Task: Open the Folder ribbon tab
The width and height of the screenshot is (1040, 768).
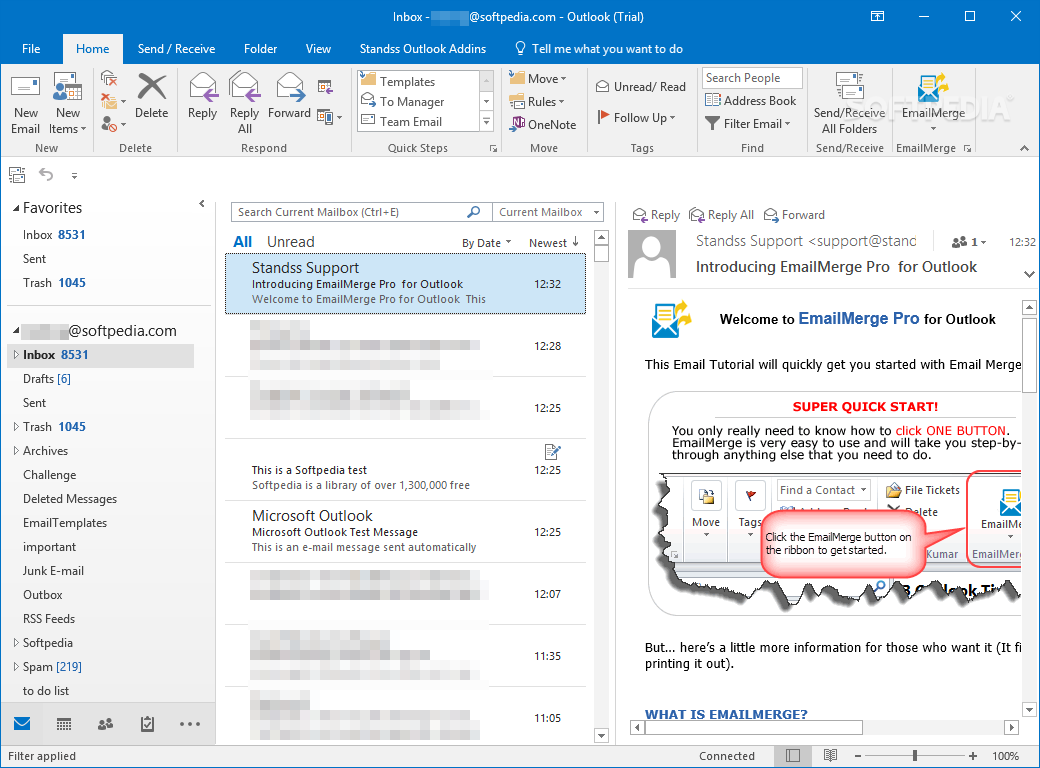Action: point(260,49)
